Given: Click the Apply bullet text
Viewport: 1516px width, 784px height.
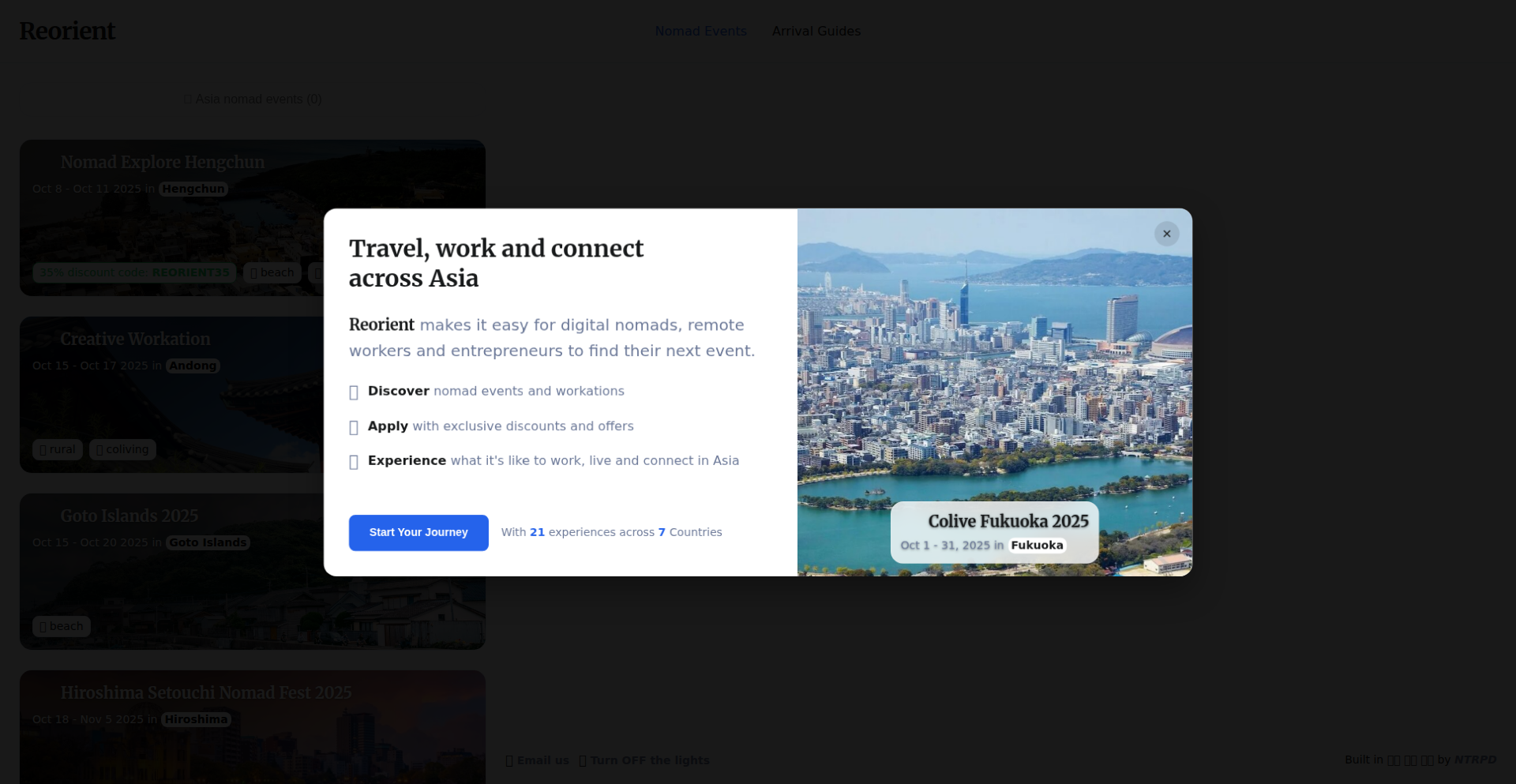Looking at the screenshot, I should pos(501,426).
